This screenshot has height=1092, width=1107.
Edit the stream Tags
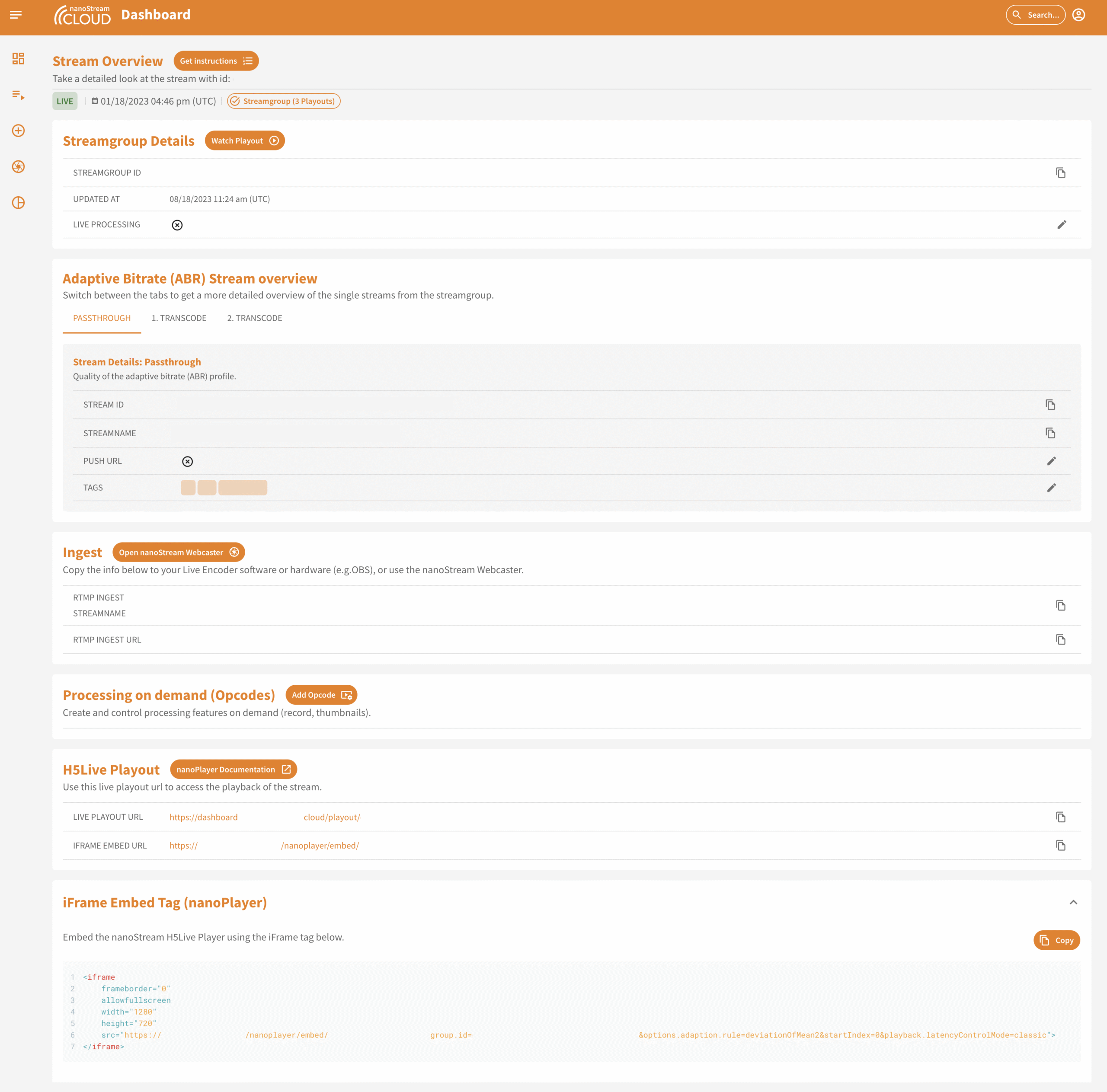coord(1051,488)
